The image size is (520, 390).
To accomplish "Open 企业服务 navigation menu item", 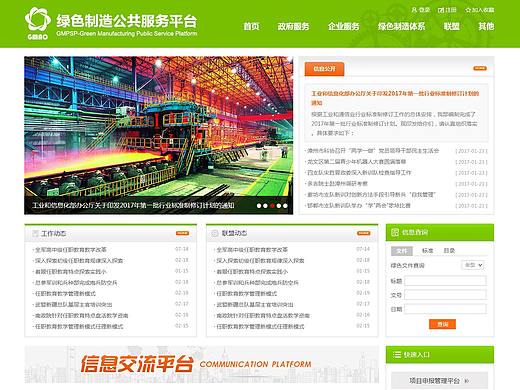I will pos(344,26).
